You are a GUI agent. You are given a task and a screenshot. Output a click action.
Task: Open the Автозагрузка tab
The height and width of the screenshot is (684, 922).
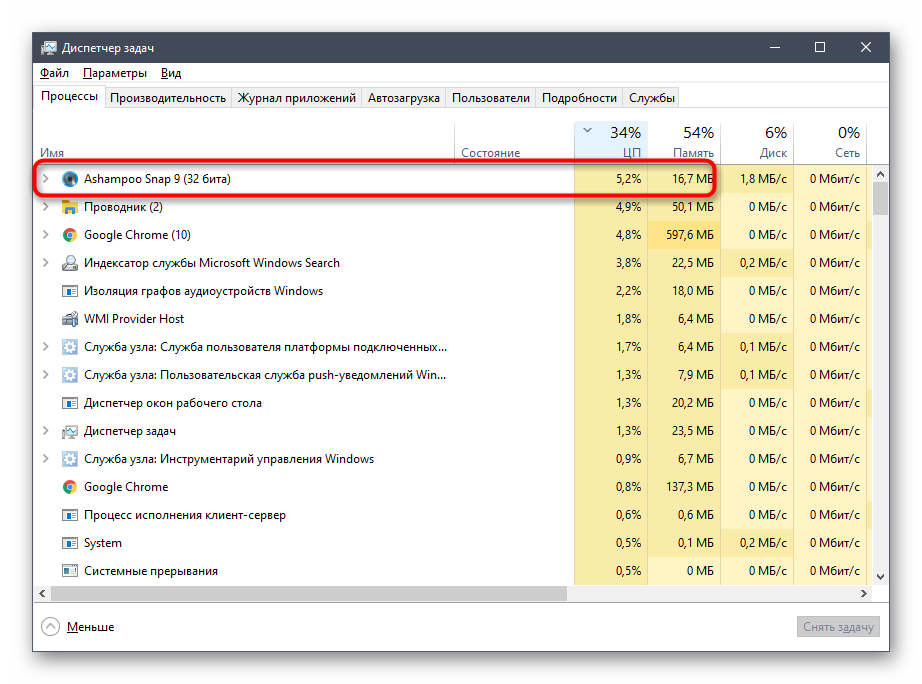[x=403, y=98]
